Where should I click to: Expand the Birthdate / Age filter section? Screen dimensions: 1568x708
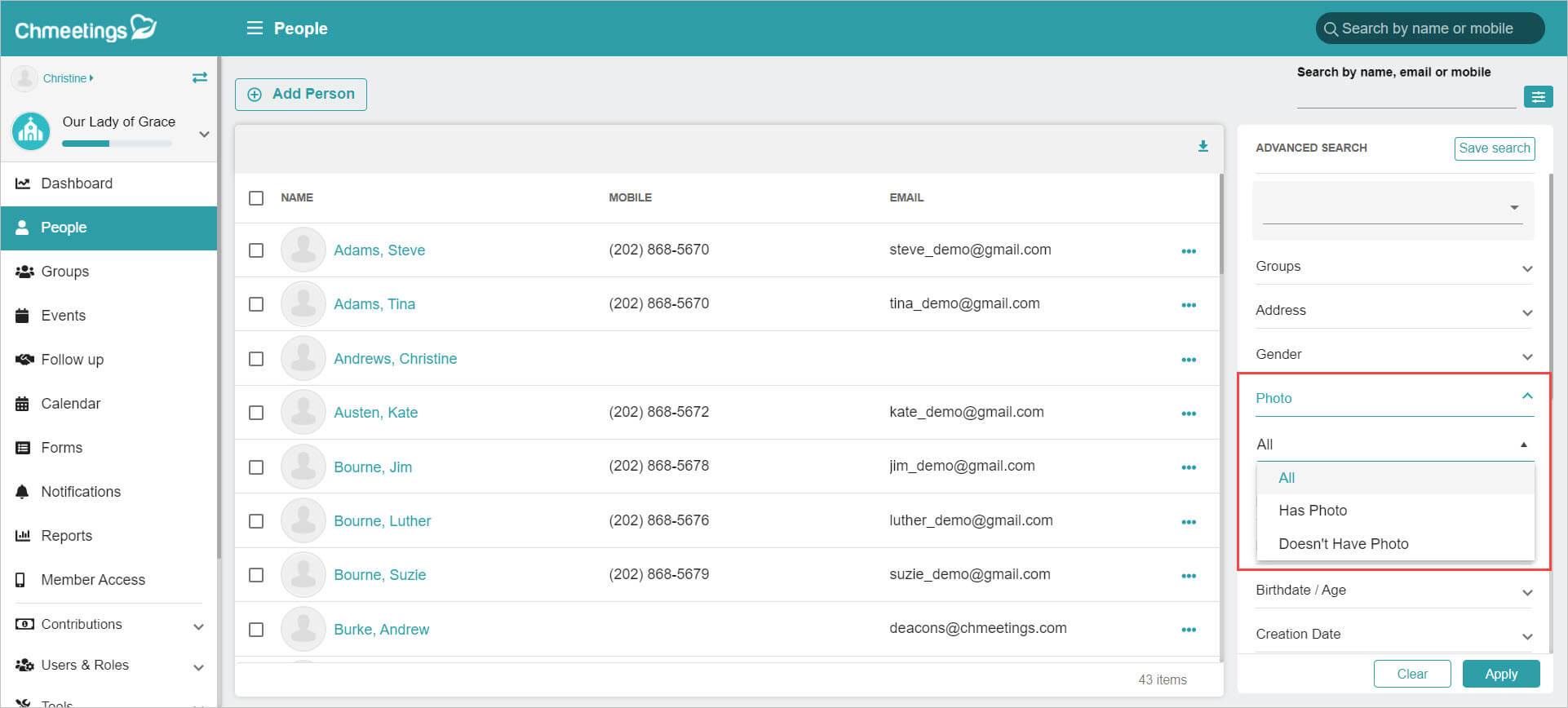click(x=1394, y=591)
